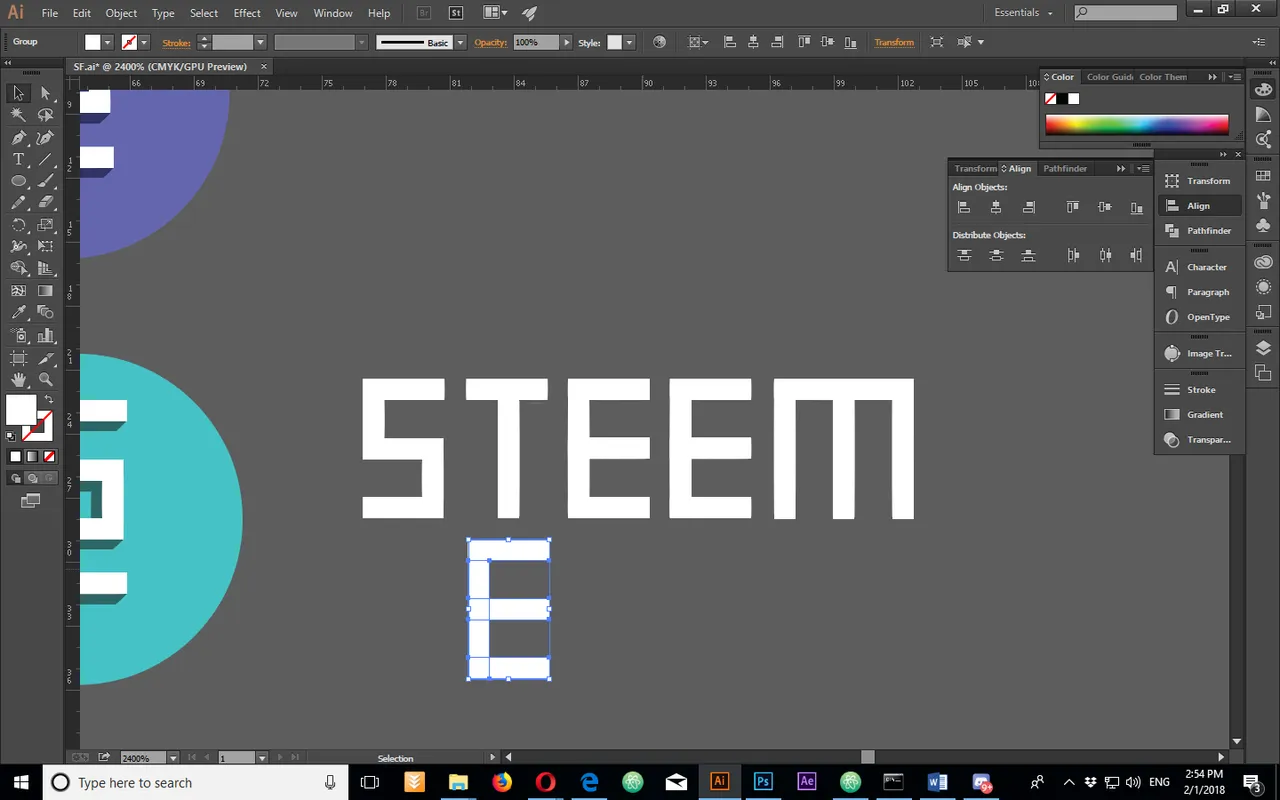Select the Scale tool
Viewport: 1280px width, 800px height.
[x=45, y=225]
